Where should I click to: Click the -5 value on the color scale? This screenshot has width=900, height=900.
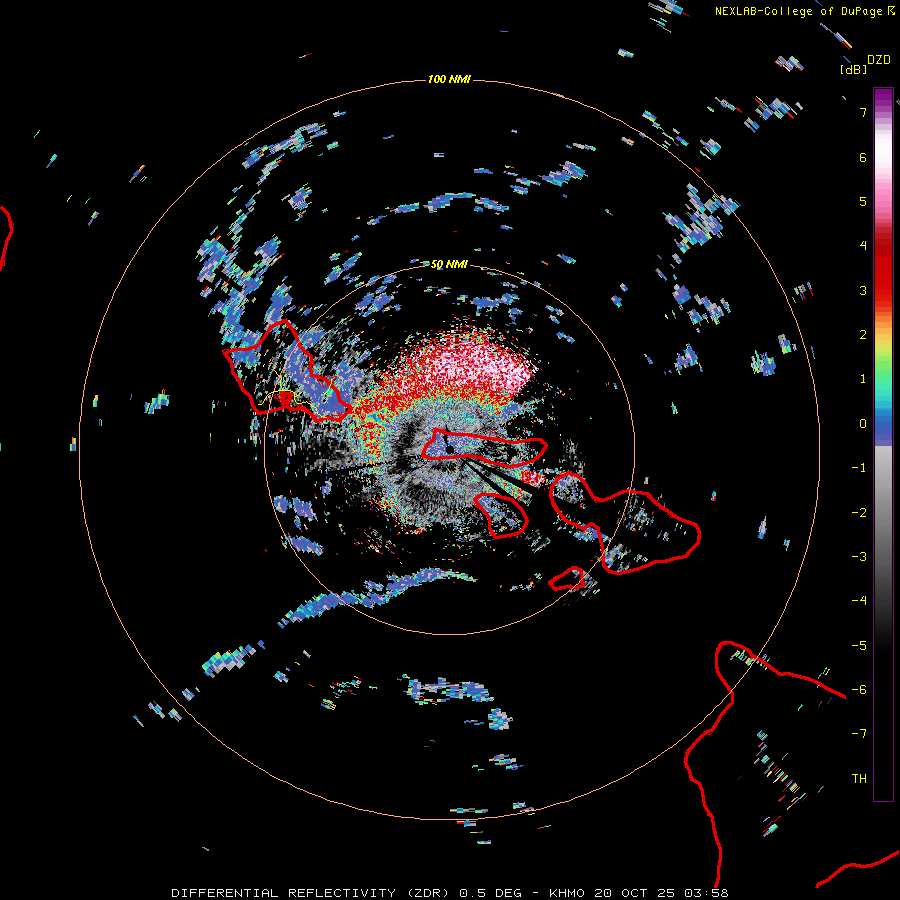859,646
